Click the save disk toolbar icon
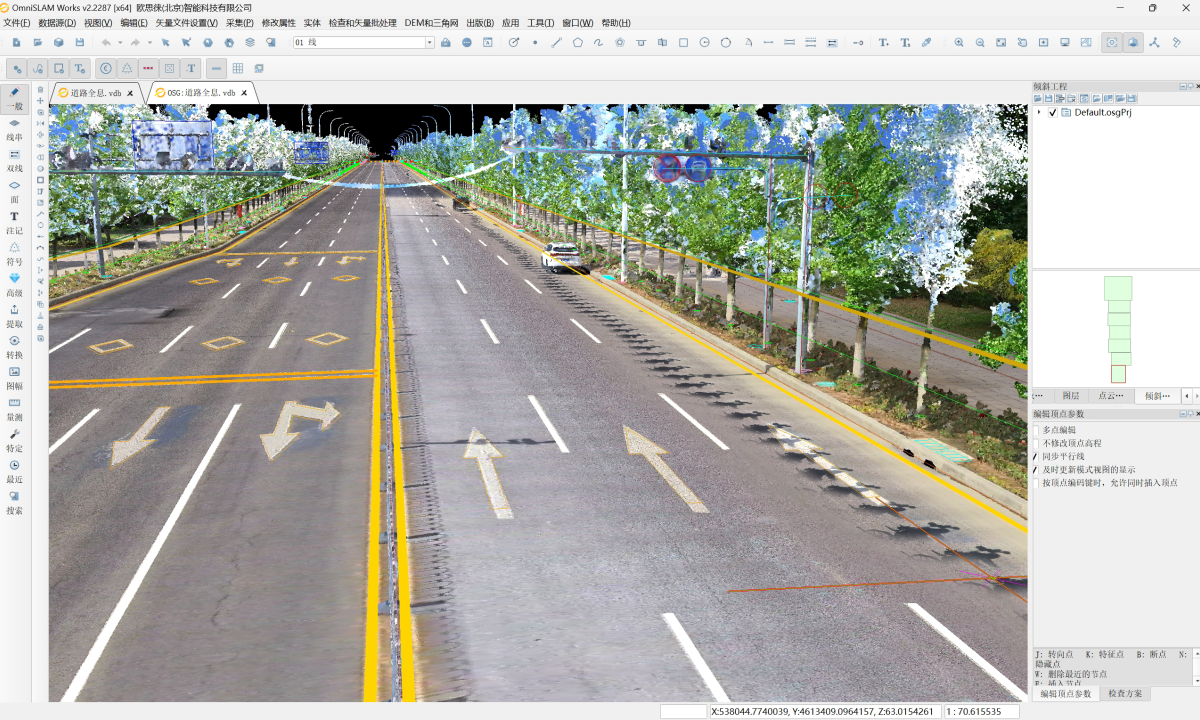This screenshot has width=1200, height=720. [x=80, y=43]
